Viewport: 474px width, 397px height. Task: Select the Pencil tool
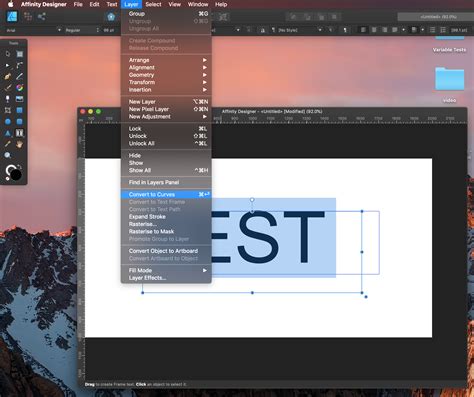click(x=20, y=77)
